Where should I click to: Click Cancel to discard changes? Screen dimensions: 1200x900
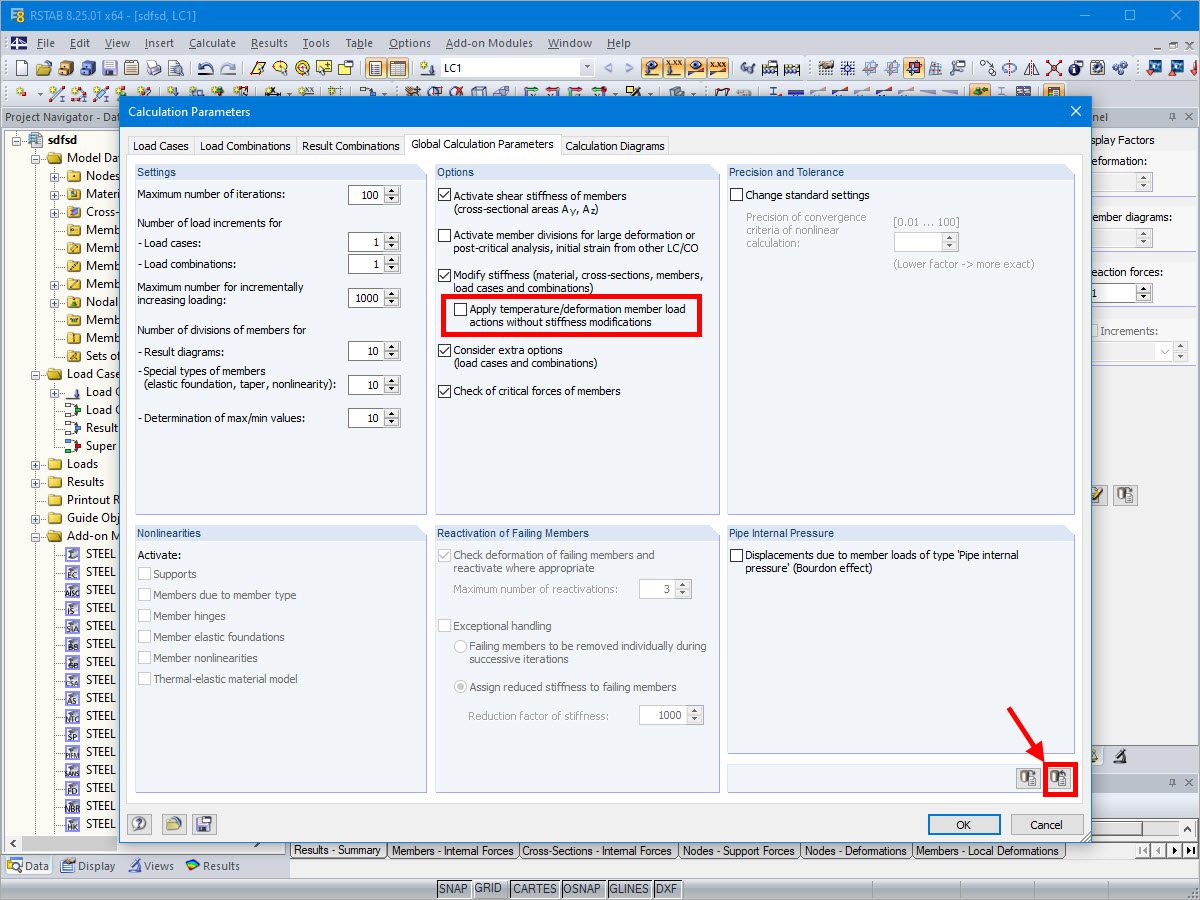tap(1046, 824)
